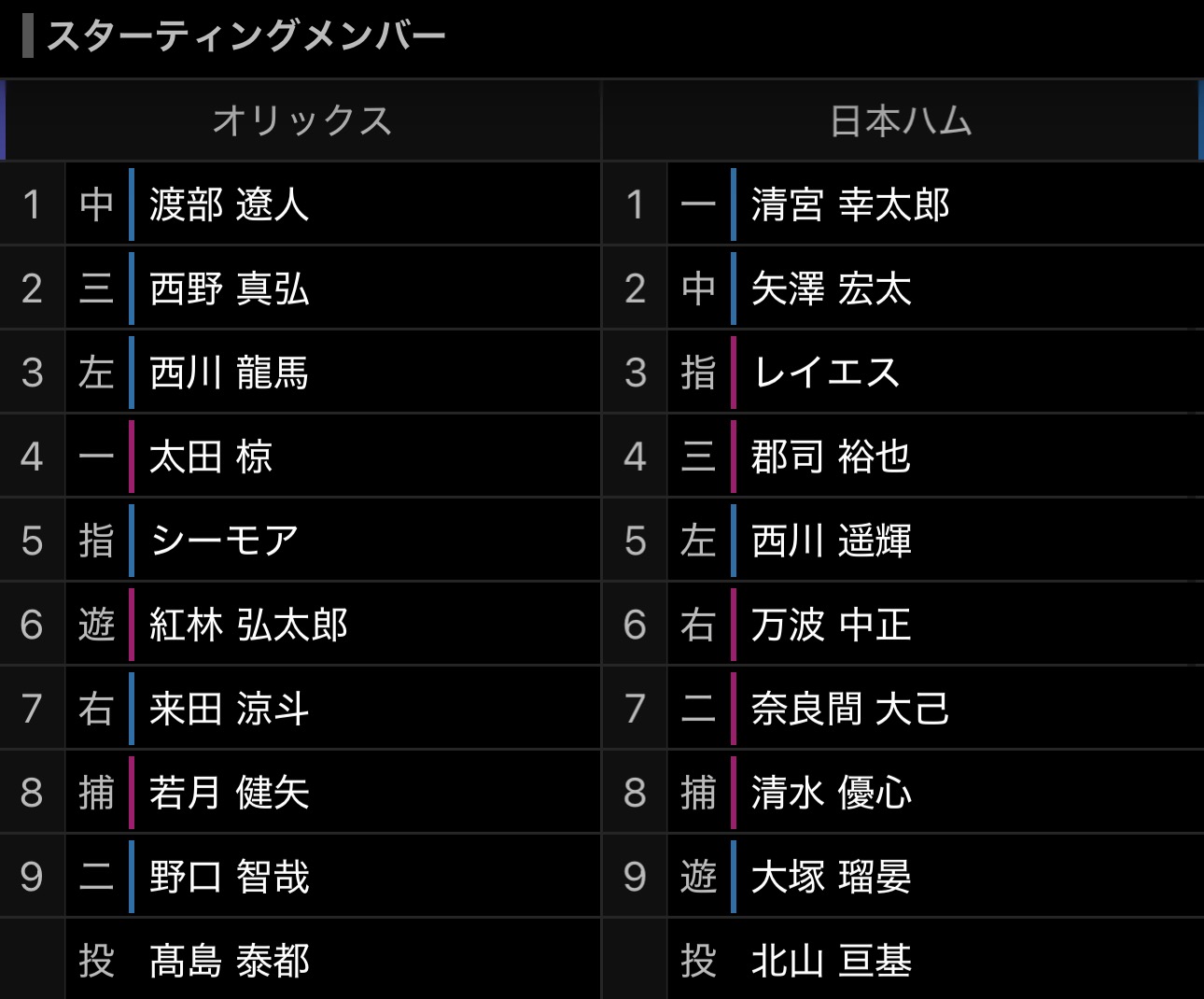Open player 渡部 遼人's profile
1204x999 pixels.
point(229,204)
